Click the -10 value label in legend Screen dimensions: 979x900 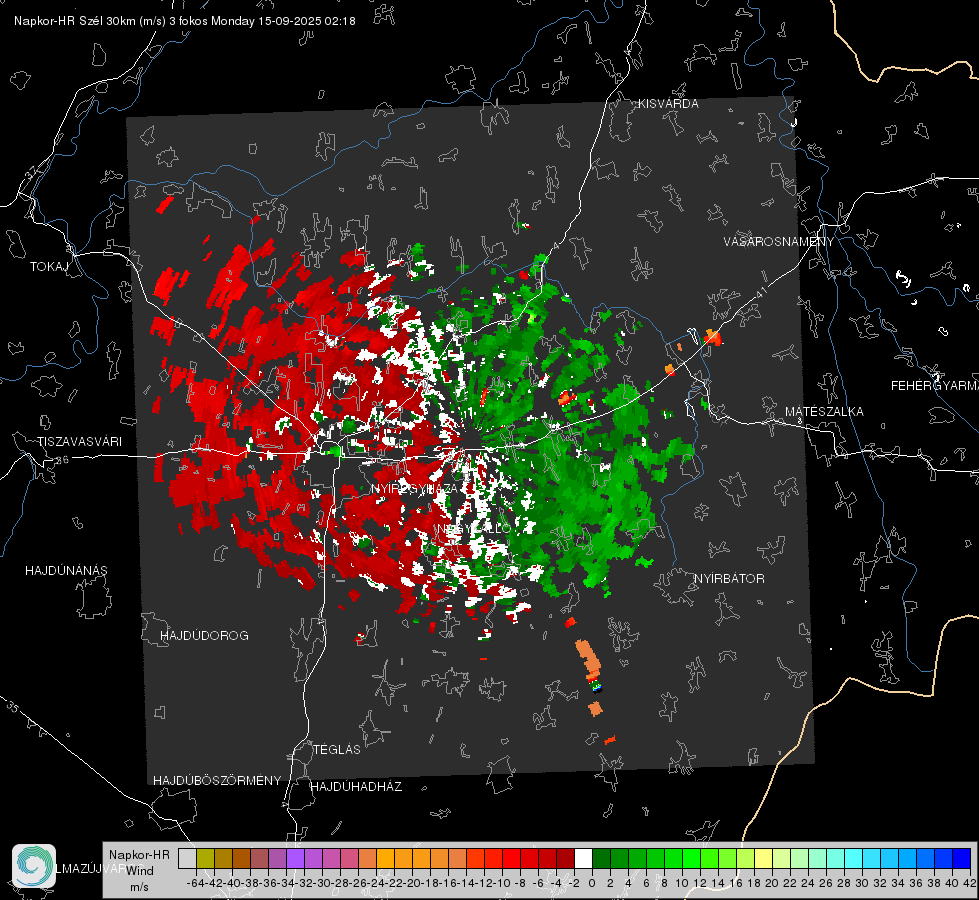tap(502, 883)
